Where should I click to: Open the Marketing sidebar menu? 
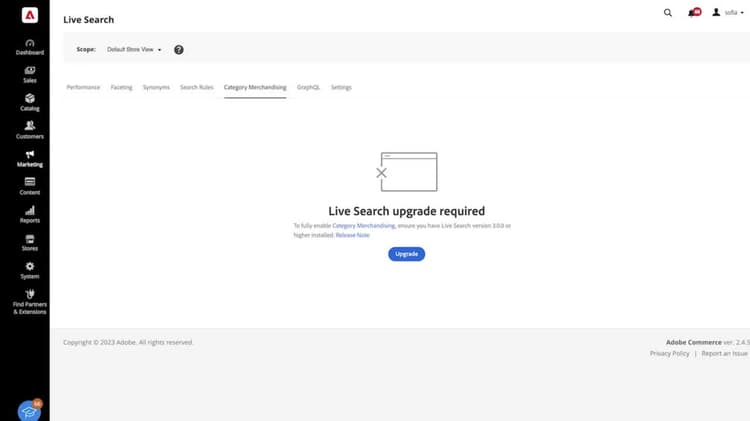30,158
